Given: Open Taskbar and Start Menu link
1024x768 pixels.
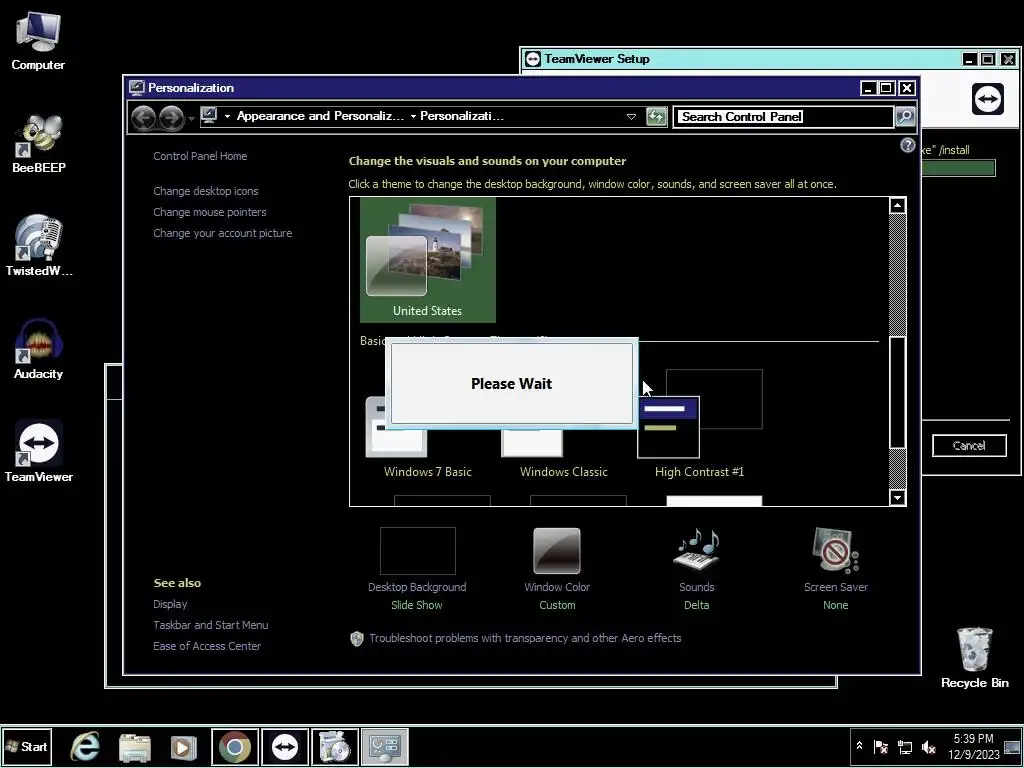Looking at the screenshot, I should (x=210, y=625).
